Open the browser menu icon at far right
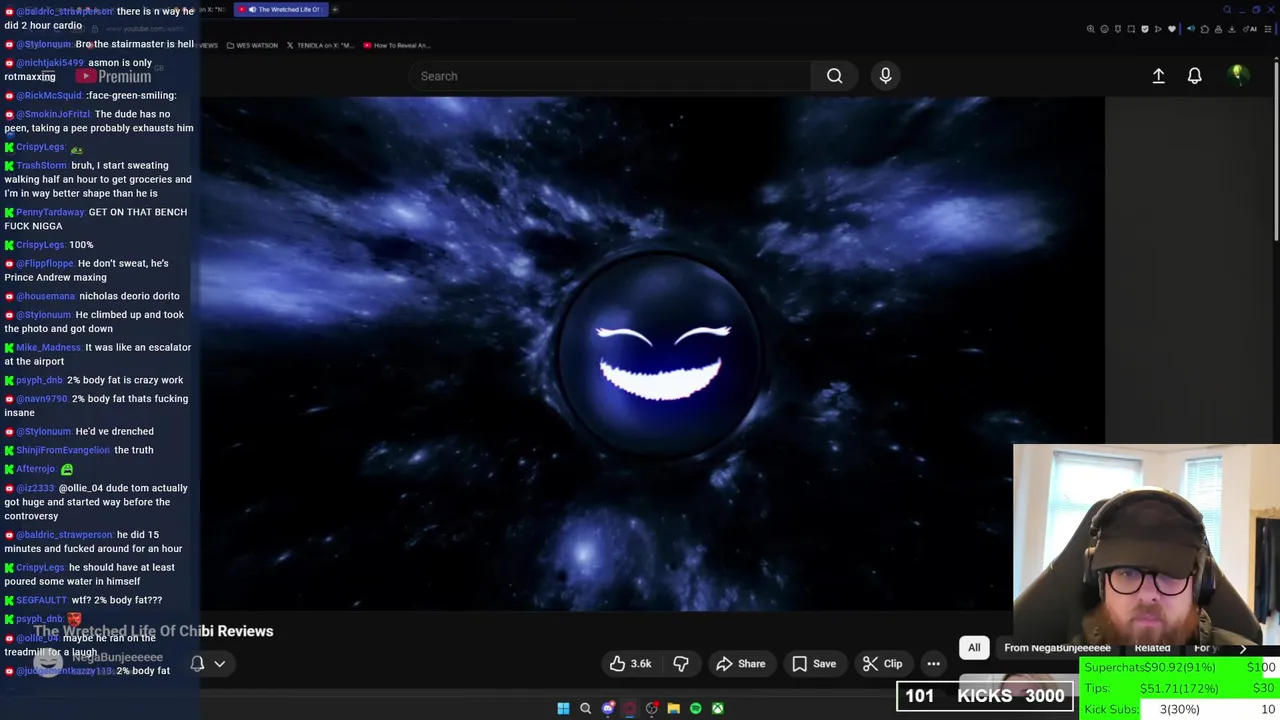Screen dimensions: 1280x720 click(1267, 29)
